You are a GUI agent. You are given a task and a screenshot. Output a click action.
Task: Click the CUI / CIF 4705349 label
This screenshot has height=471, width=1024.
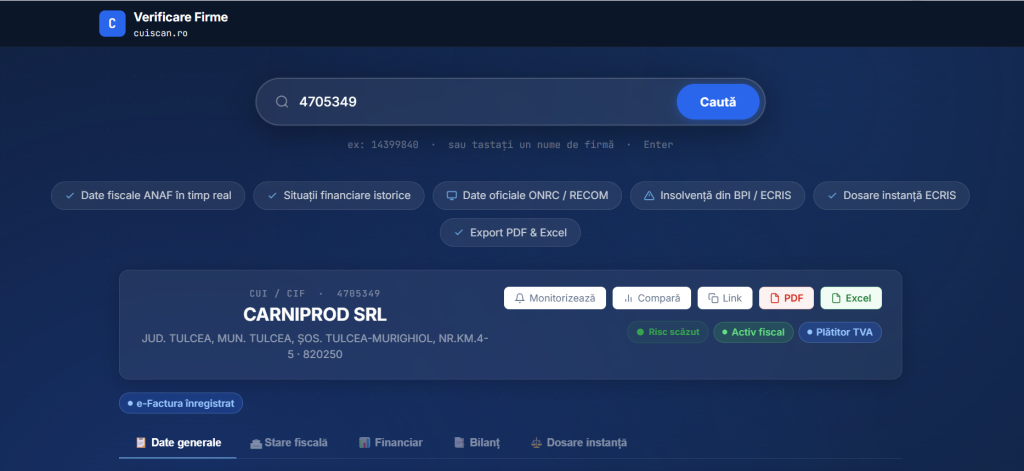pos(315,294)
